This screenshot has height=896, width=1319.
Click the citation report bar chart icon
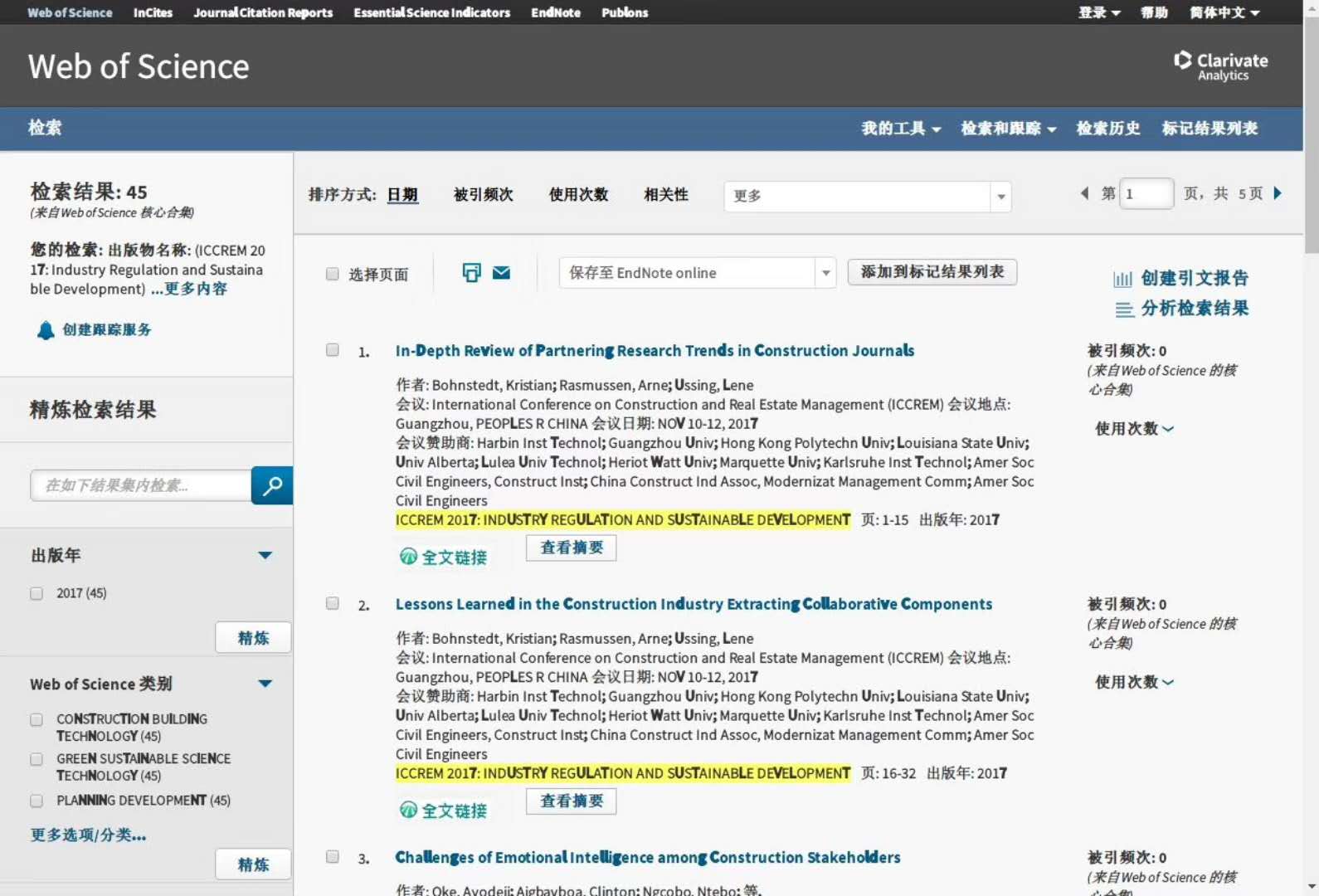(x=1122, y=279)
